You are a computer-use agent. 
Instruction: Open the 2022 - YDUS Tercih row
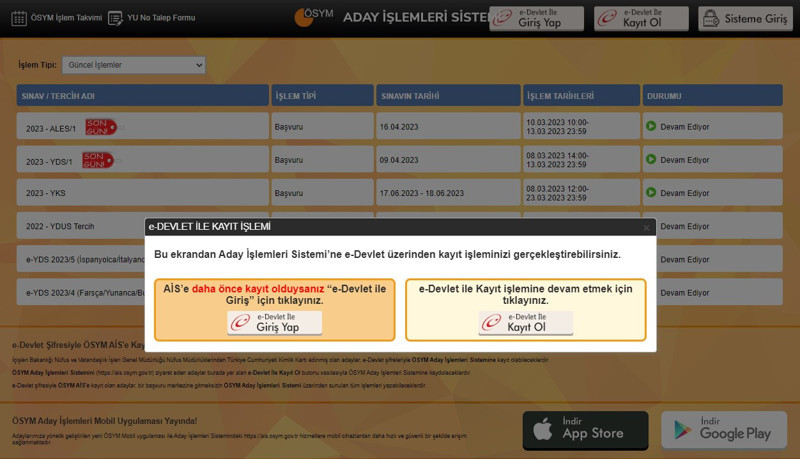pyautogui.click(x=62, y=226)
